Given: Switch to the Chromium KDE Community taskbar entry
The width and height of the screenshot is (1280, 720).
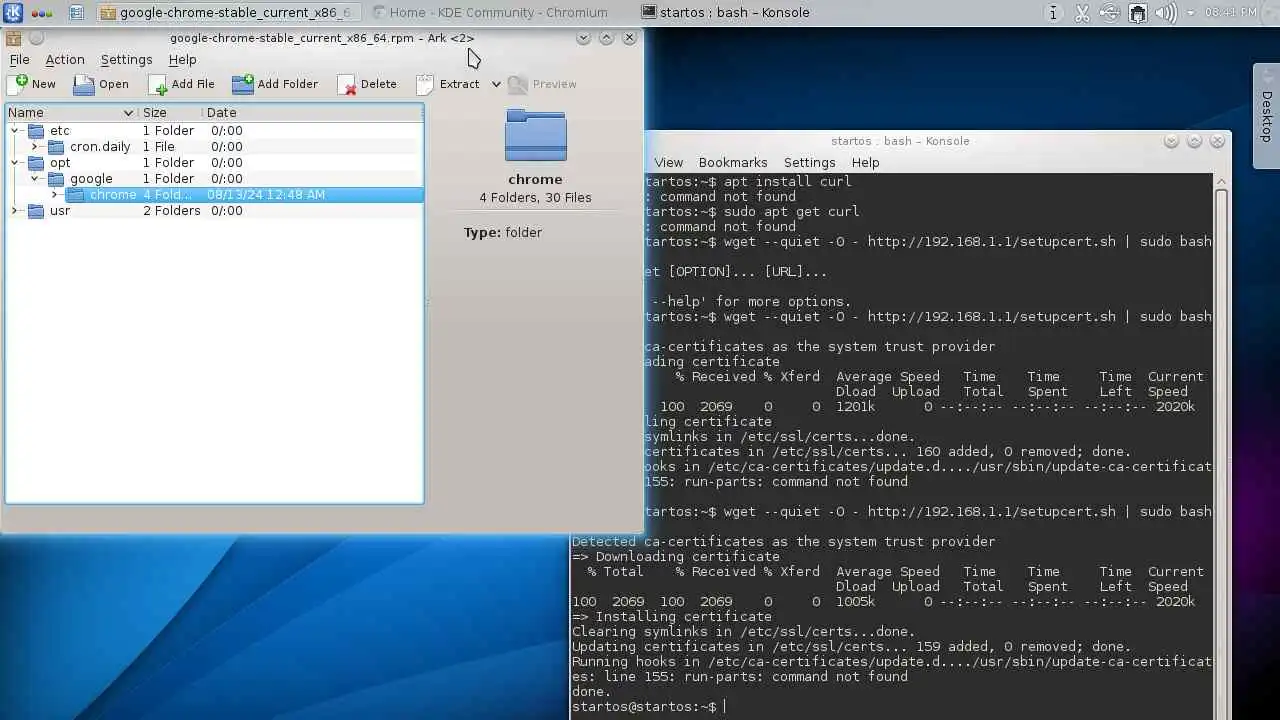Looking at the screenshot, I should pyautogui.click(x=490, y=13).
